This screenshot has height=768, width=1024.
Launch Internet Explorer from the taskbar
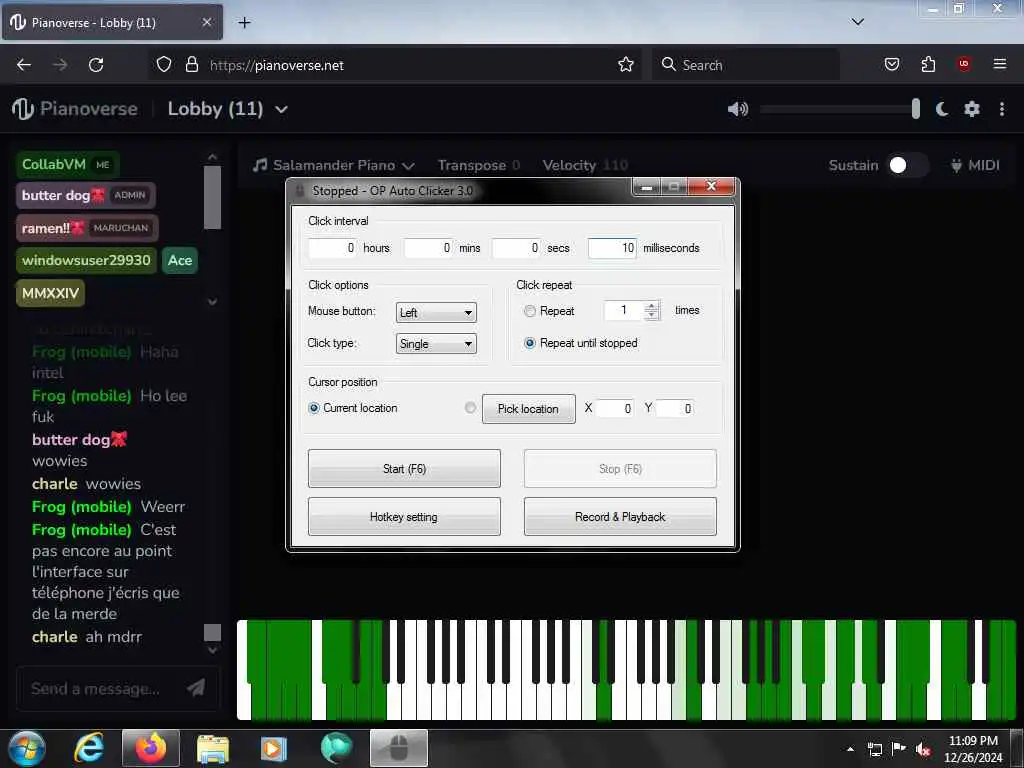click(x=89, y=748)
